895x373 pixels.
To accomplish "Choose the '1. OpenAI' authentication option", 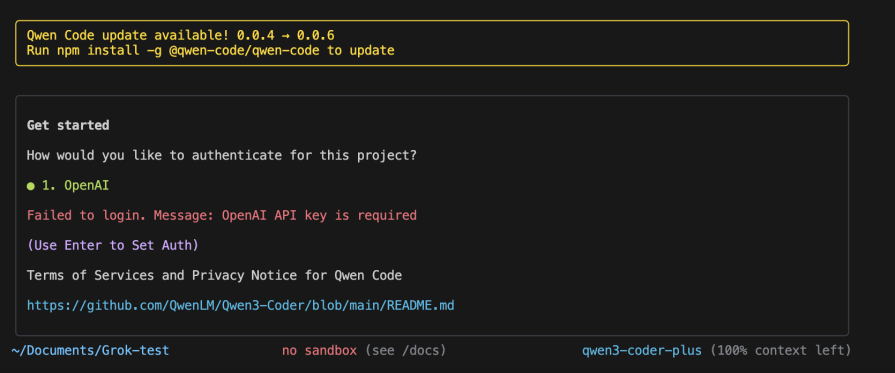I will [x=75, y=185].
